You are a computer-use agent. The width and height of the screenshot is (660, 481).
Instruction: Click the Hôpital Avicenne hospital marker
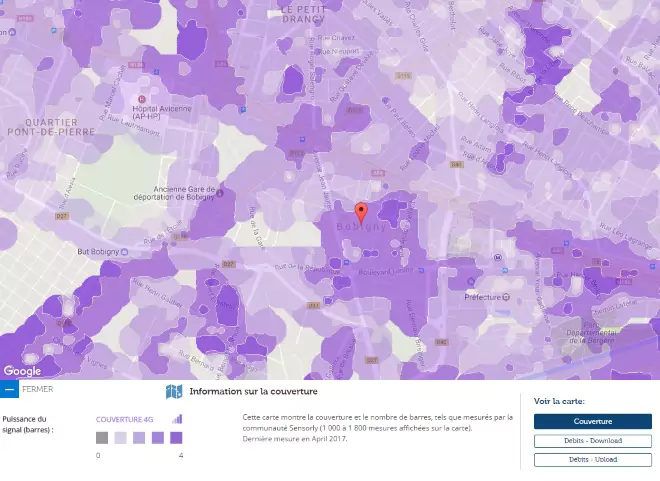pyautogui.click(x=141, y=100)
